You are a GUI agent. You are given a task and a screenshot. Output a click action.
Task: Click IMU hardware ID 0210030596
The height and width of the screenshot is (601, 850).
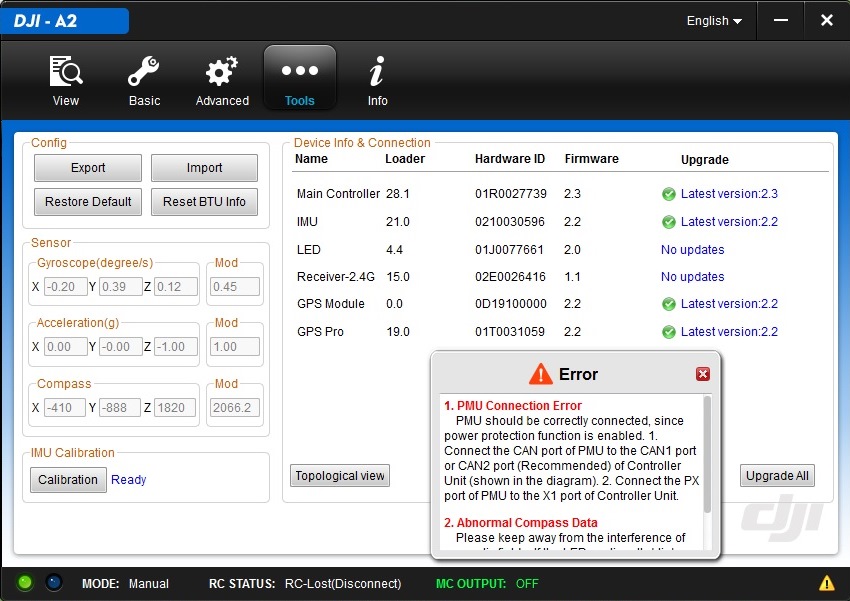(x=510, y=222)
